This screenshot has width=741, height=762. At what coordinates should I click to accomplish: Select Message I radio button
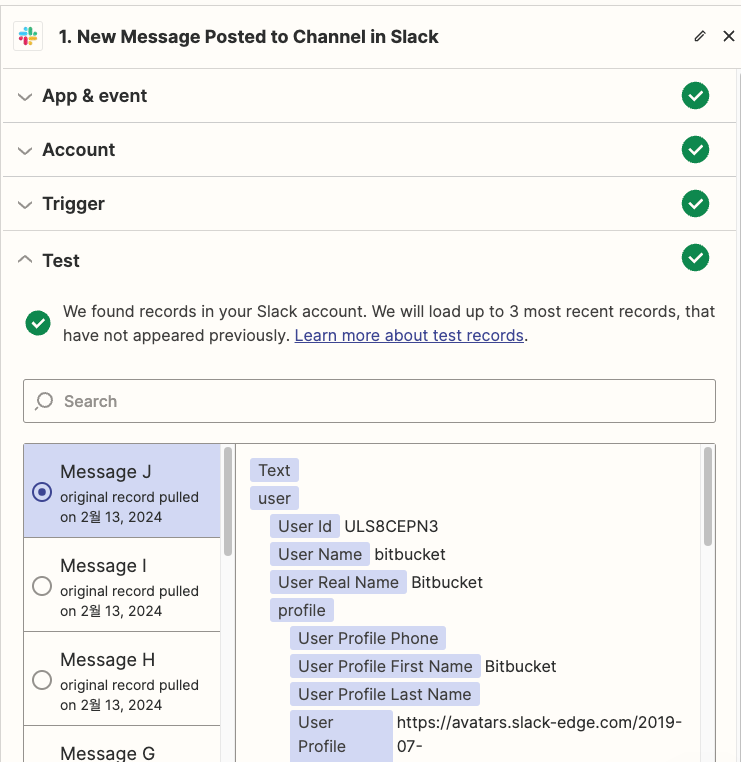click(x=42, y=586)
